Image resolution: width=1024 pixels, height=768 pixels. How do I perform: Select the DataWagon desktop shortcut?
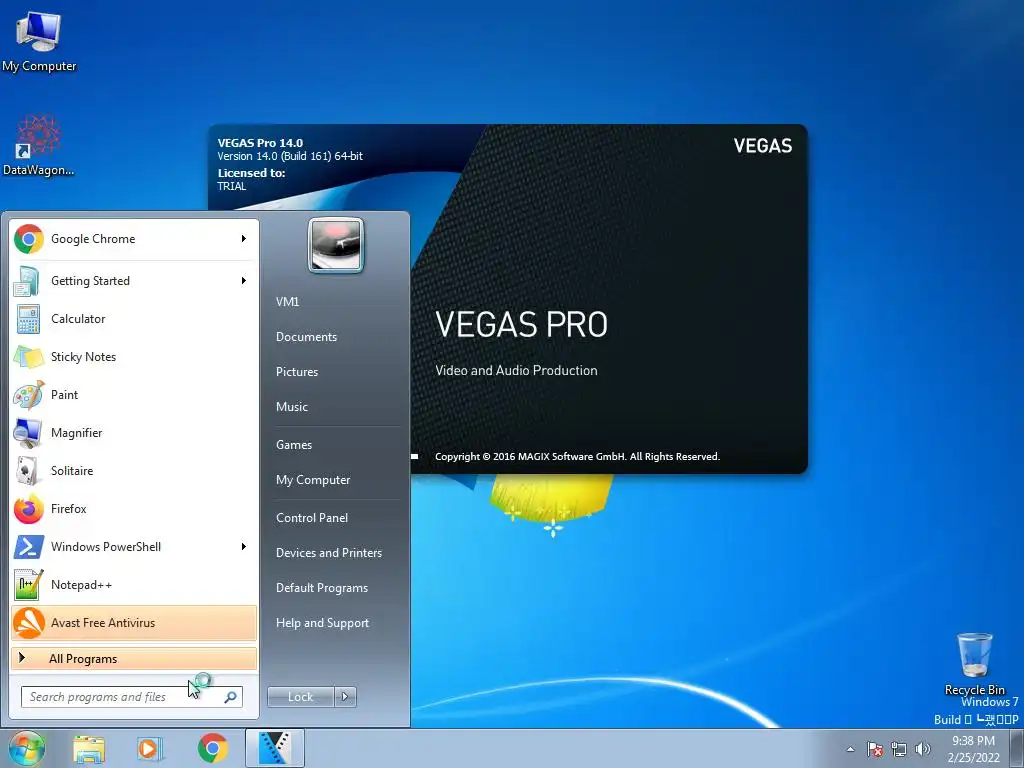click(39, 145)
